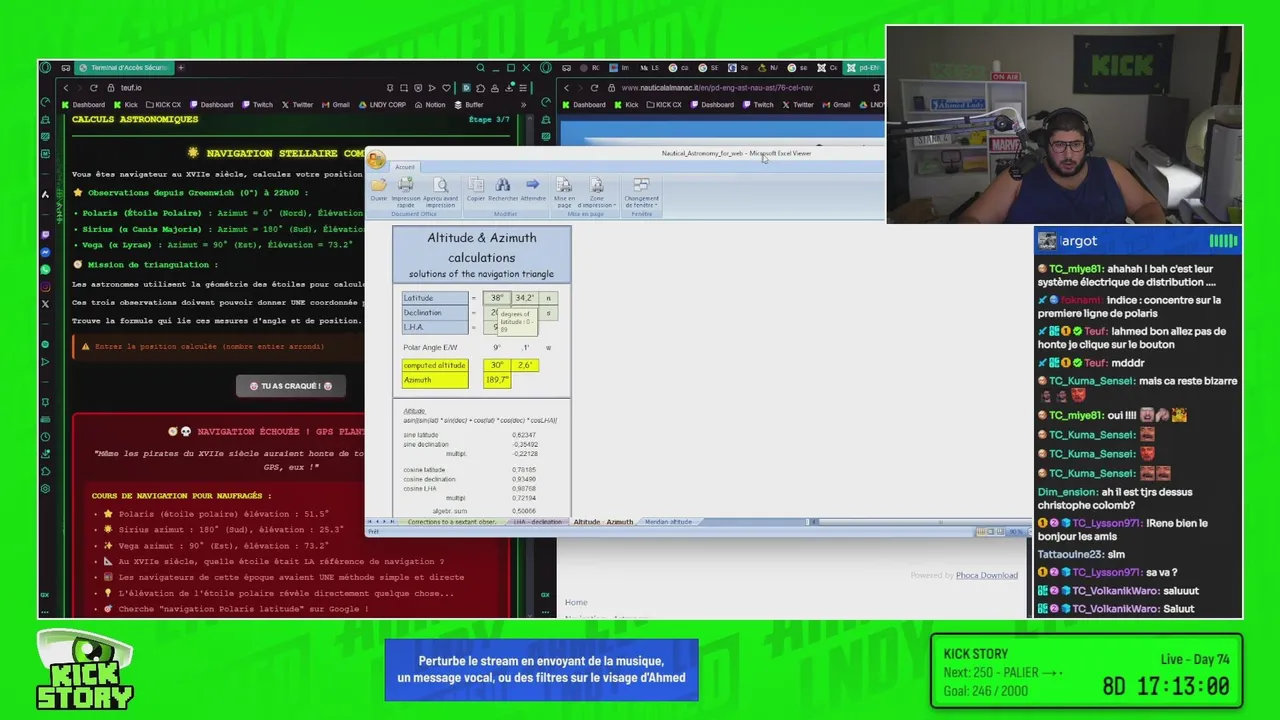Click the Terminal d'Accès Sécurisé browser tab

[x=124, y=68]
